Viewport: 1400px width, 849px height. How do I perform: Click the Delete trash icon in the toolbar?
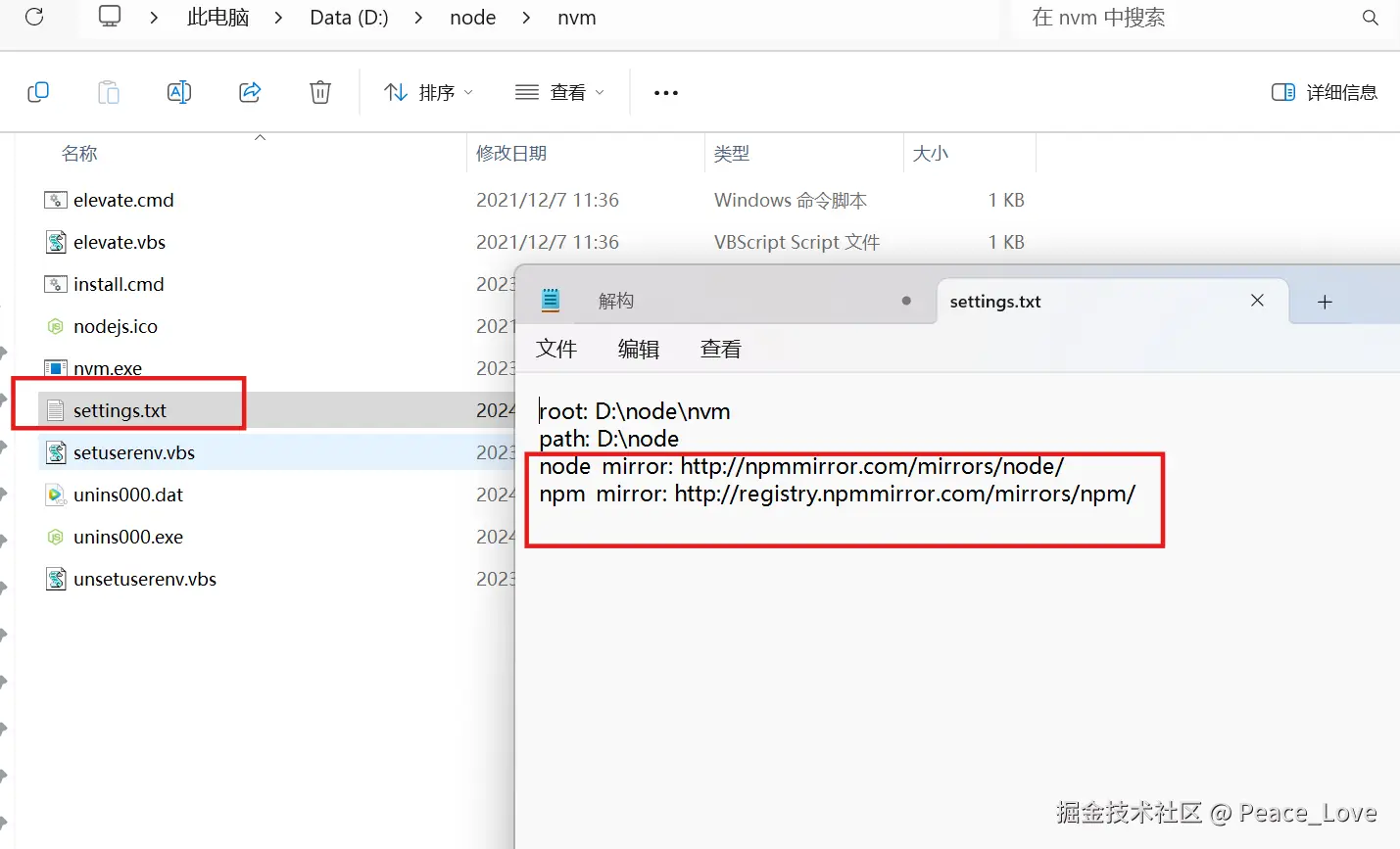pos(319,91)
